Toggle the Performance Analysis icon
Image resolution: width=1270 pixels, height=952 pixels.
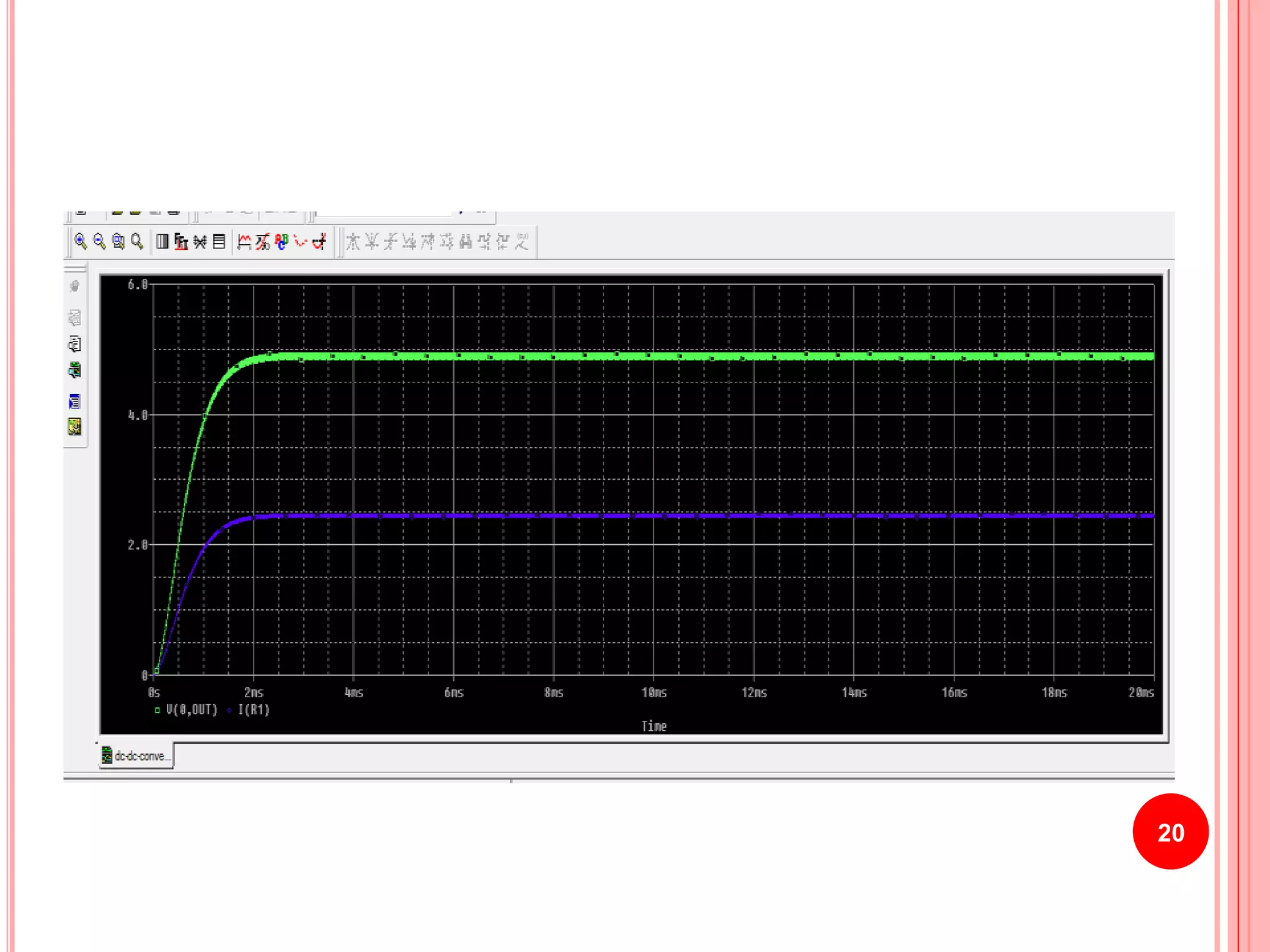[x=200, y=241]
